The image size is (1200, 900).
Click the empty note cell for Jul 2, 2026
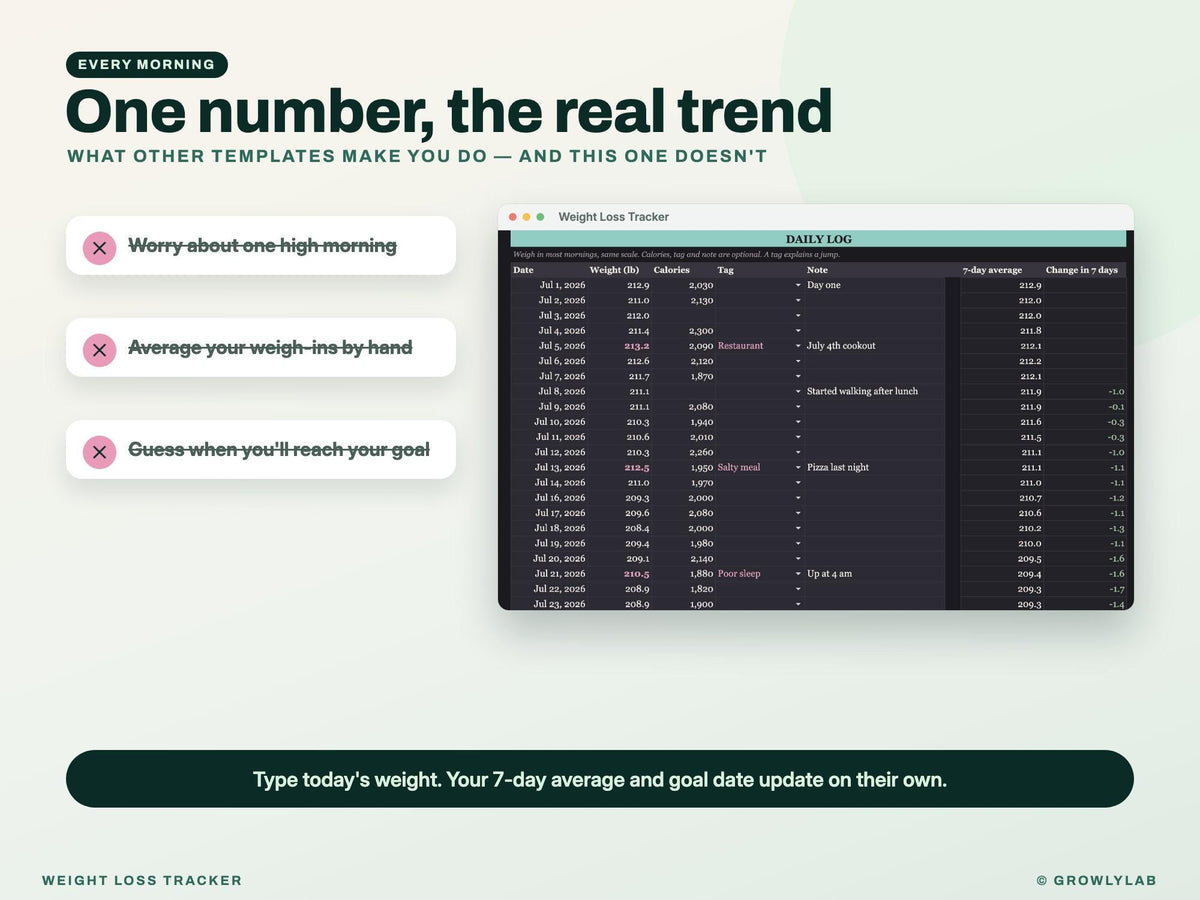tap(875, 300)
